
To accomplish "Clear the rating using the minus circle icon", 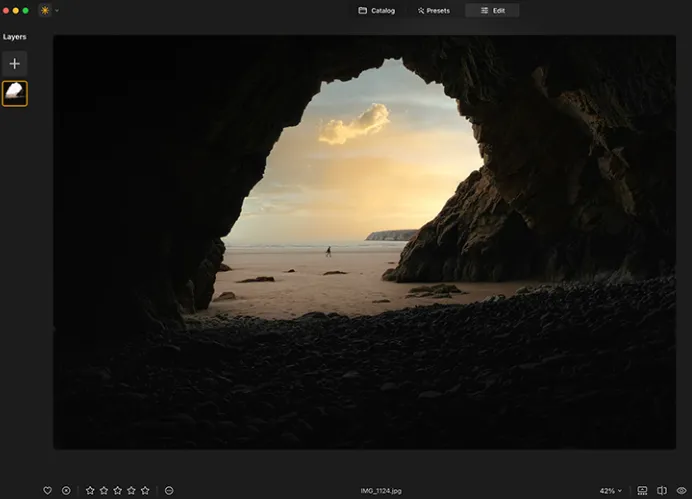I will [169, 491].
